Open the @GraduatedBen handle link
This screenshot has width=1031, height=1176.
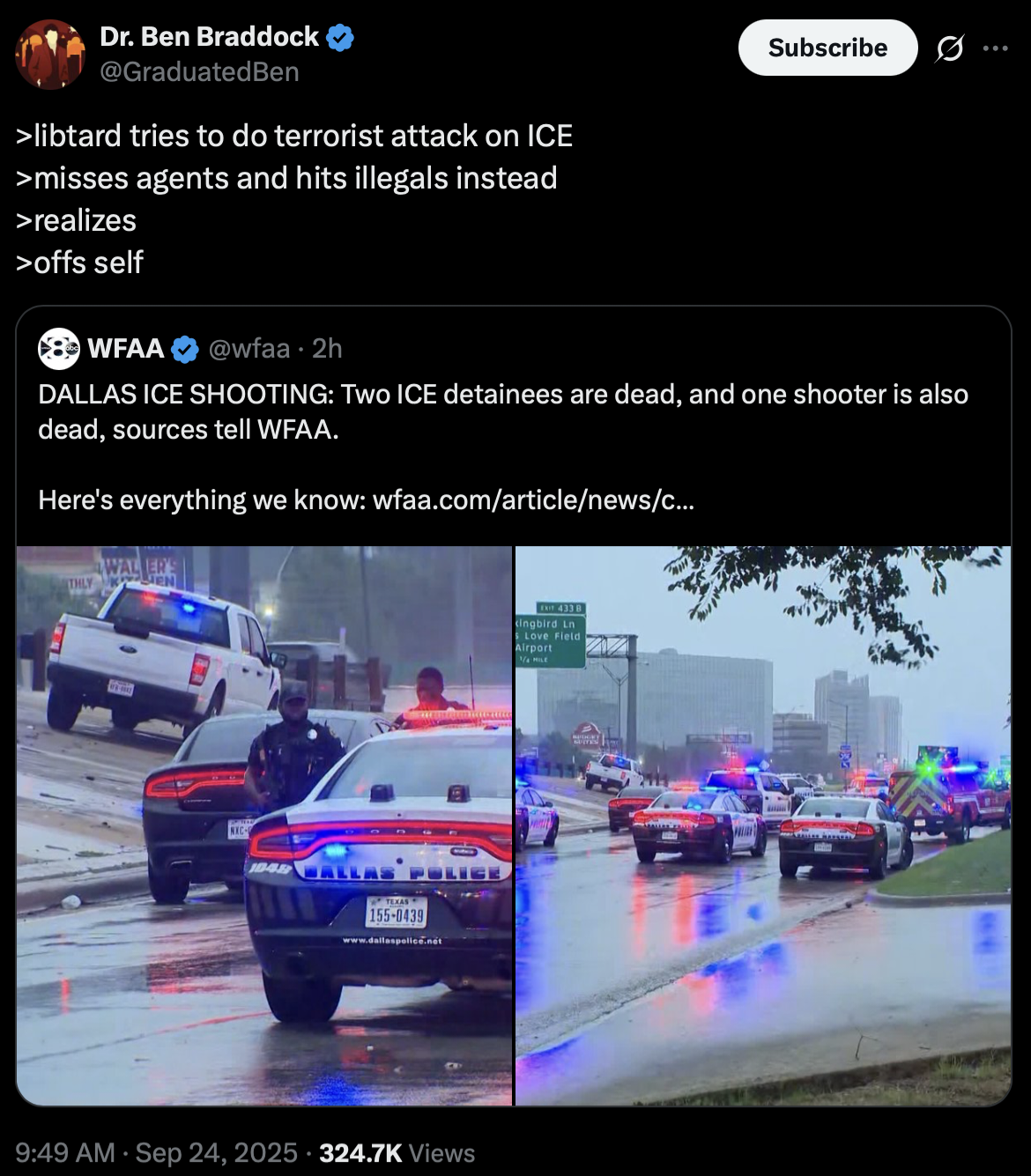pyautogui.click(x=199, y=72)
